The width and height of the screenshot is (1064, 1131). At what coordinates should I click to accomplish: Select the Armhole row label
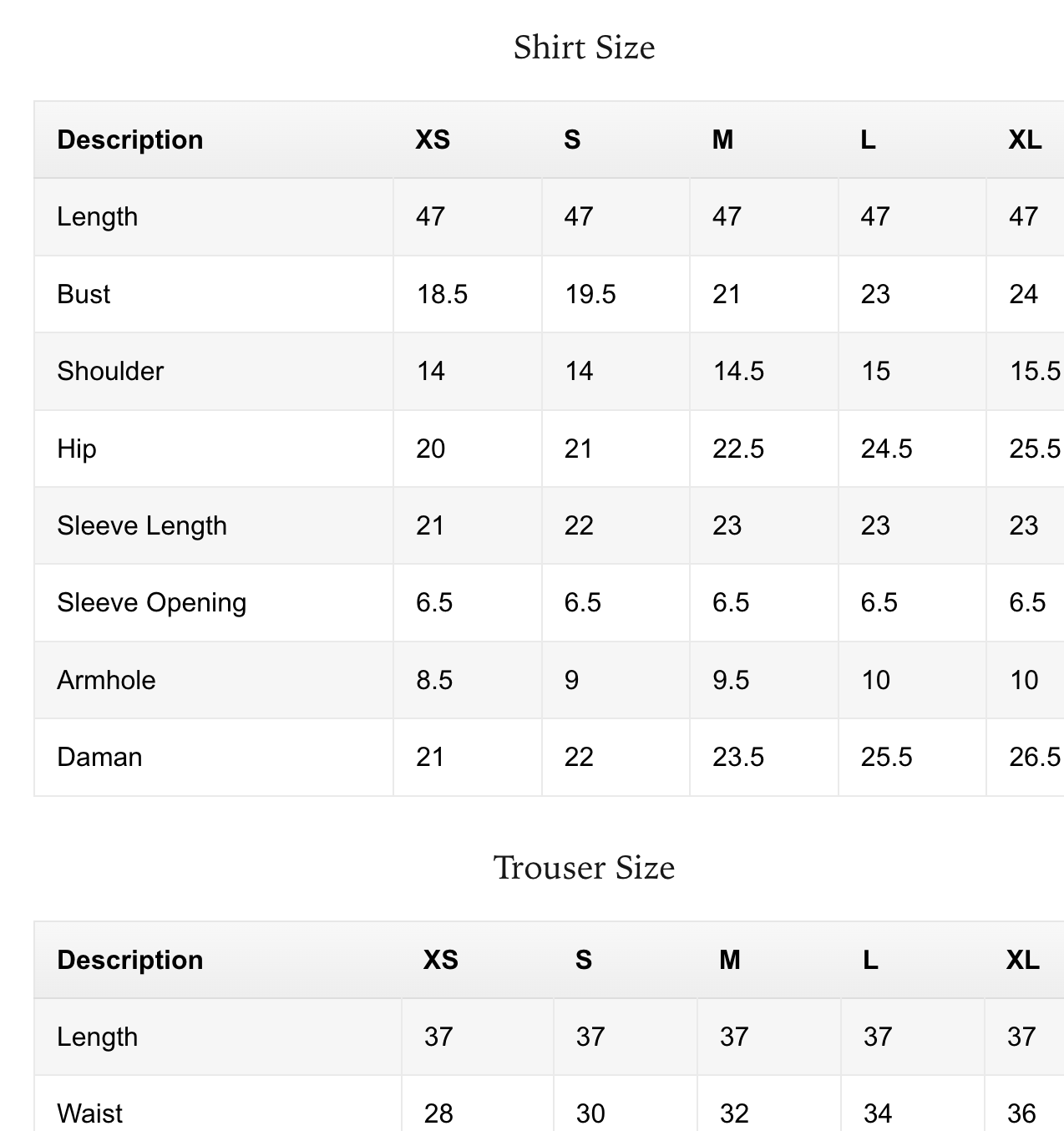106,680
